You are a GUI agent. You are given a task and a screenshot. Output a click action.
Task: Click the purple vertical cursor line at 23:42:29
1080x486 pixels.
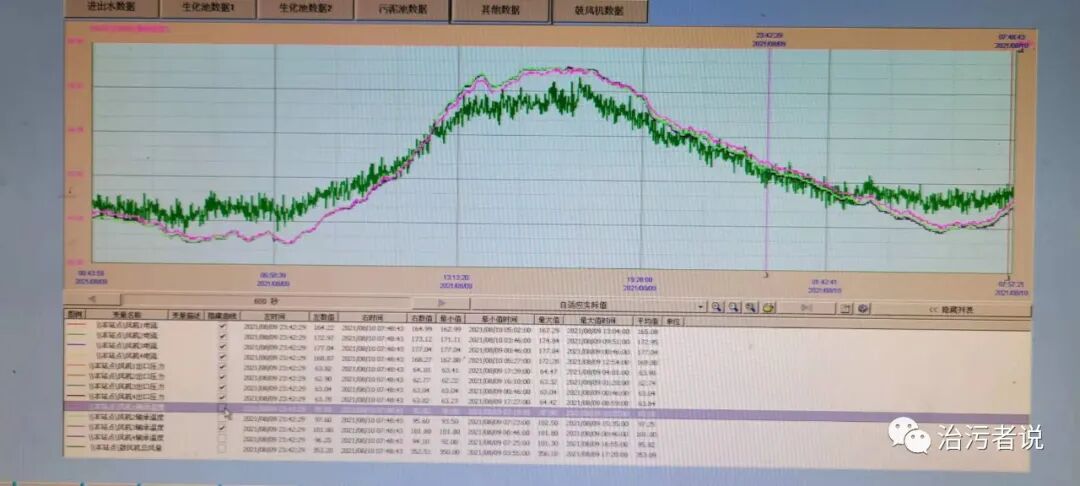point(769,162)
